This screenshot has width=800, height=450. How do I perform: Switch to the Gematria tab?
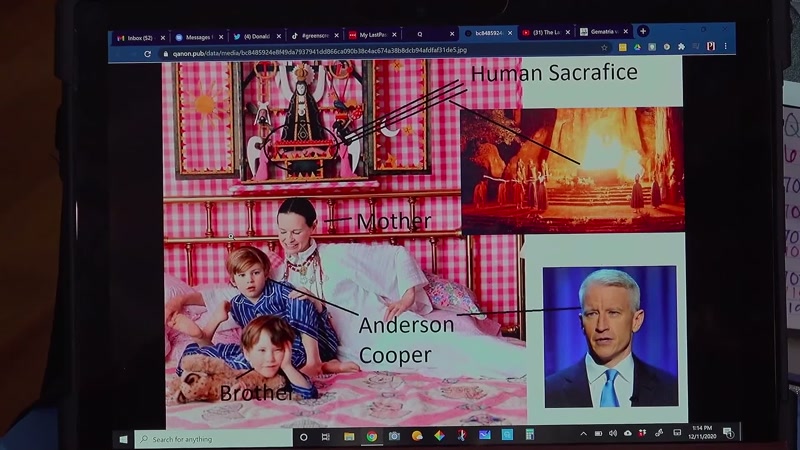[x=602, y=32]
